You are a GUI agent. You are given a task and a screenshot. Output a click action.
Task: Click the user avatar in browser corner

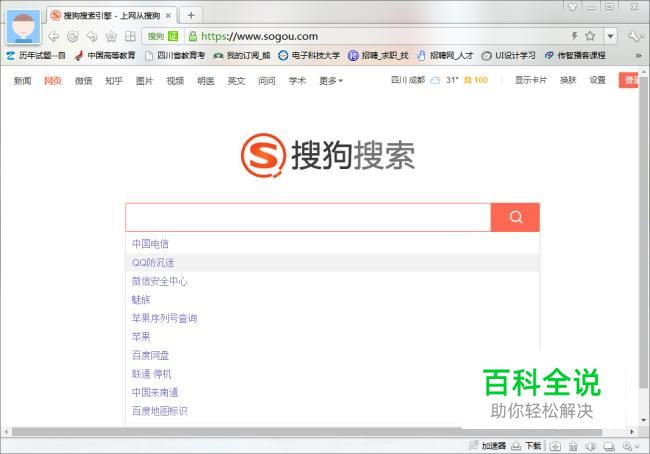tap(23, 26)
